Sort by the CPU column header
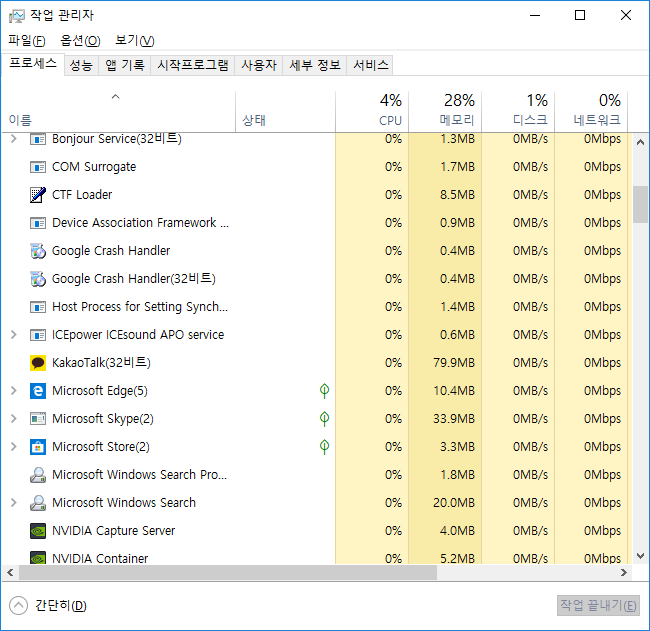Screen dimensions: 650x631 tap(372, 111)
